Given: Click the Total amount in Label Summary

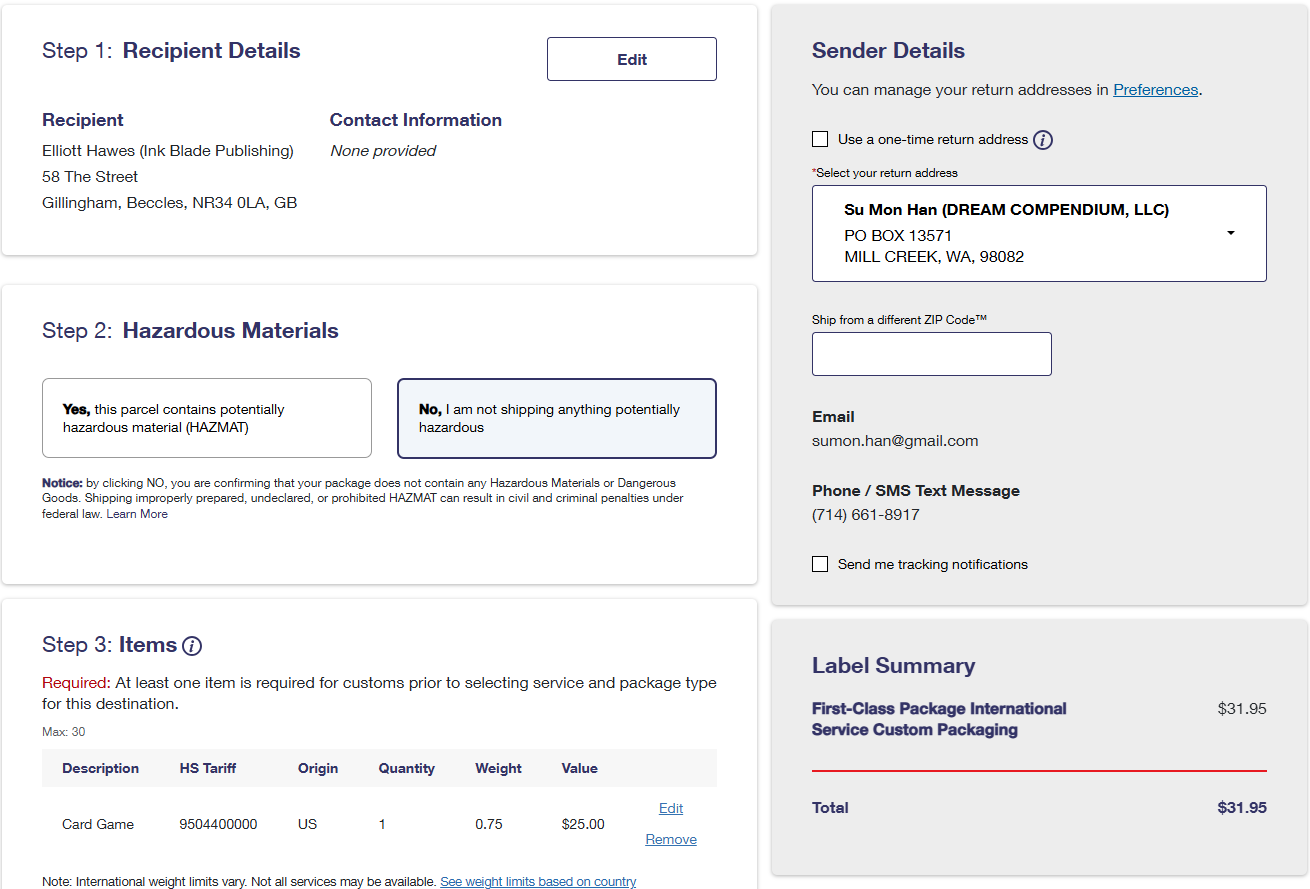Looking at the screenshot, I should coord(1241,808).
